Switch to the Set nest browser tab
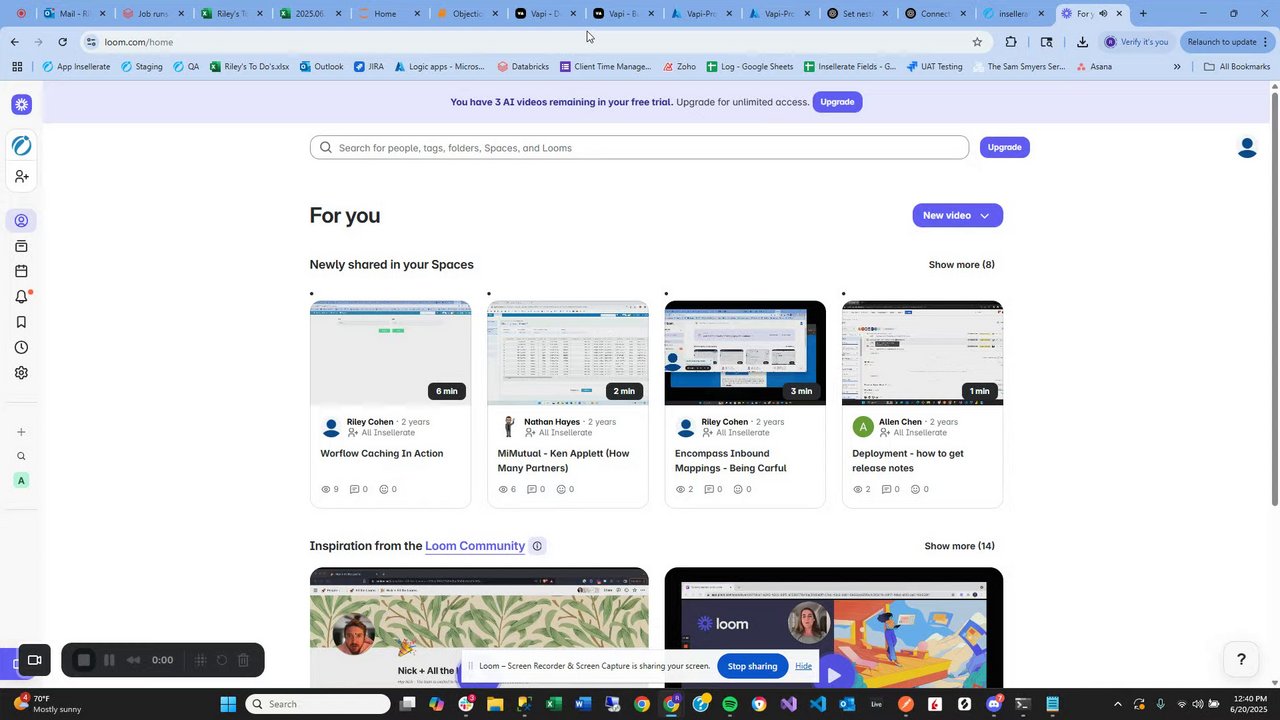 click(857, 14)
